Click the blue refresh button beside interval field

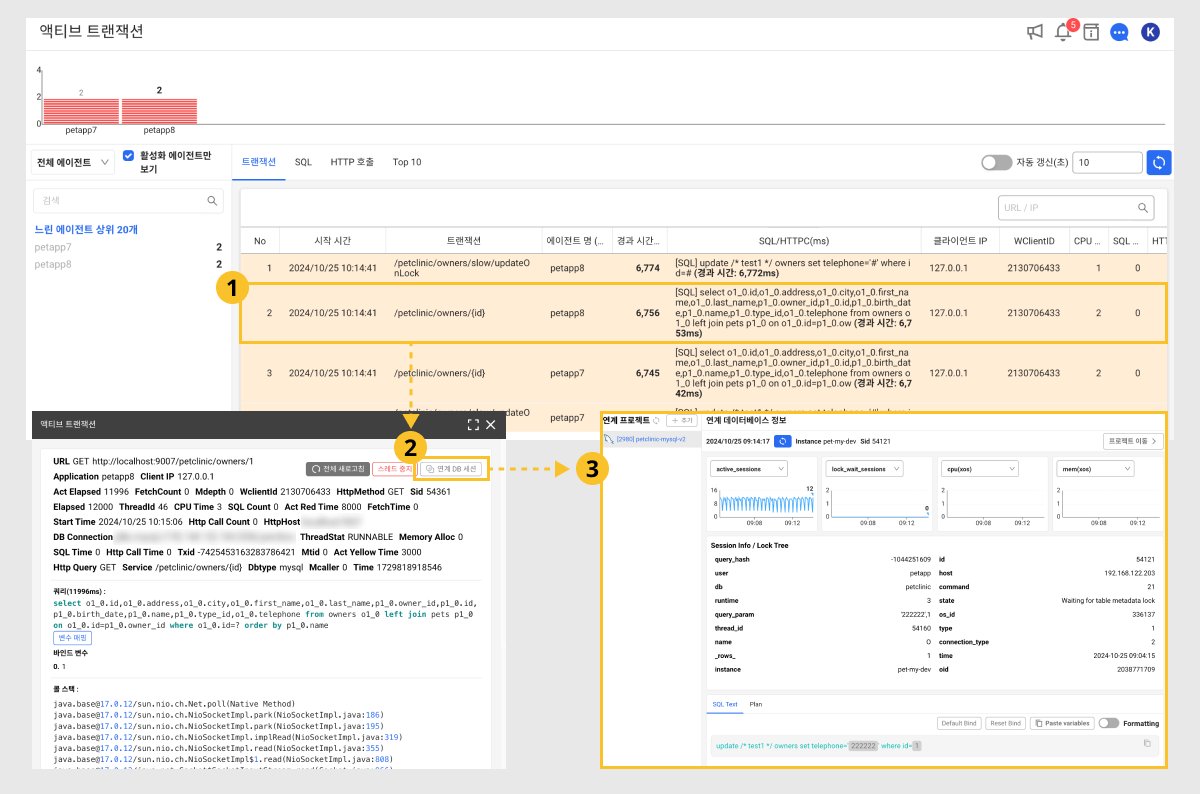[1160, 162]
